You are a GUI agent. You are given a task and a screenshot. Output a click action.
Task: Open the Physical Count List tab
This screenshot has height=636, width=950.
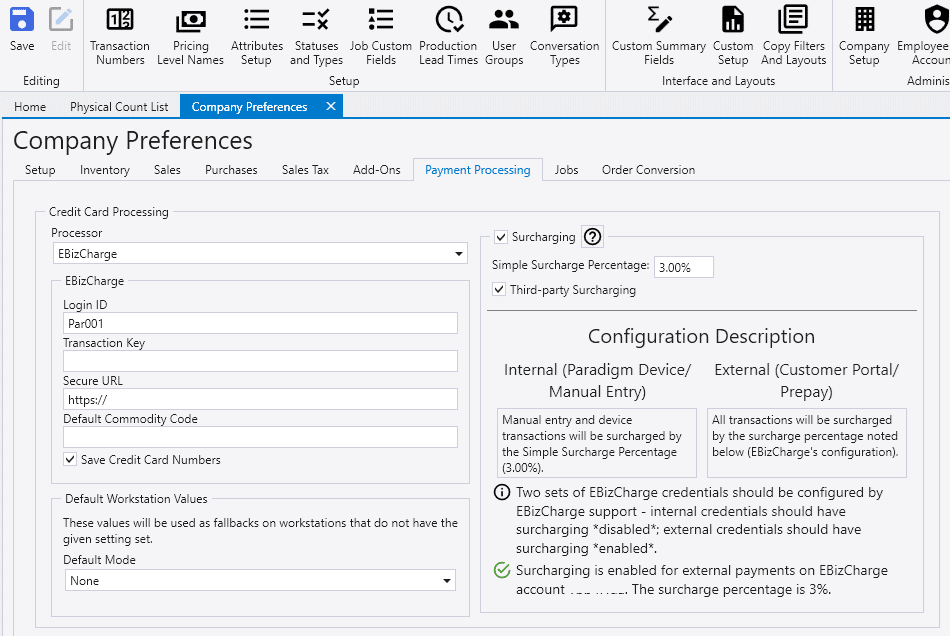click(119, 107)
